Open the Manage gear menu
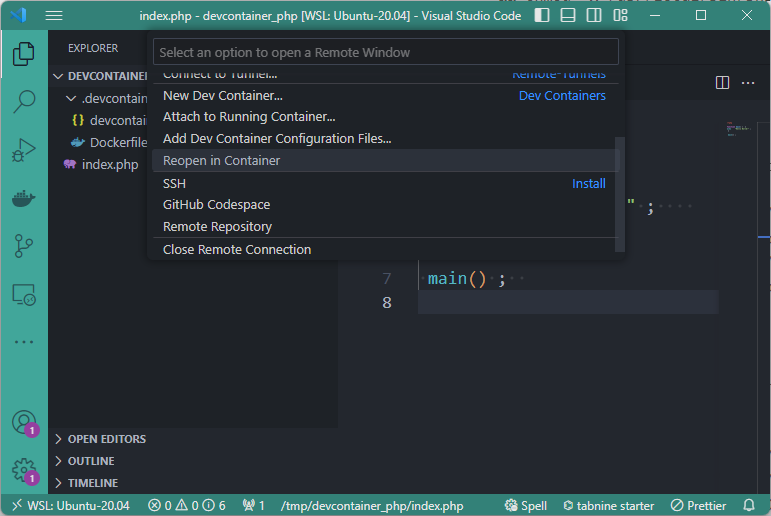Screen dimensions: 771x516 (24, 471)
